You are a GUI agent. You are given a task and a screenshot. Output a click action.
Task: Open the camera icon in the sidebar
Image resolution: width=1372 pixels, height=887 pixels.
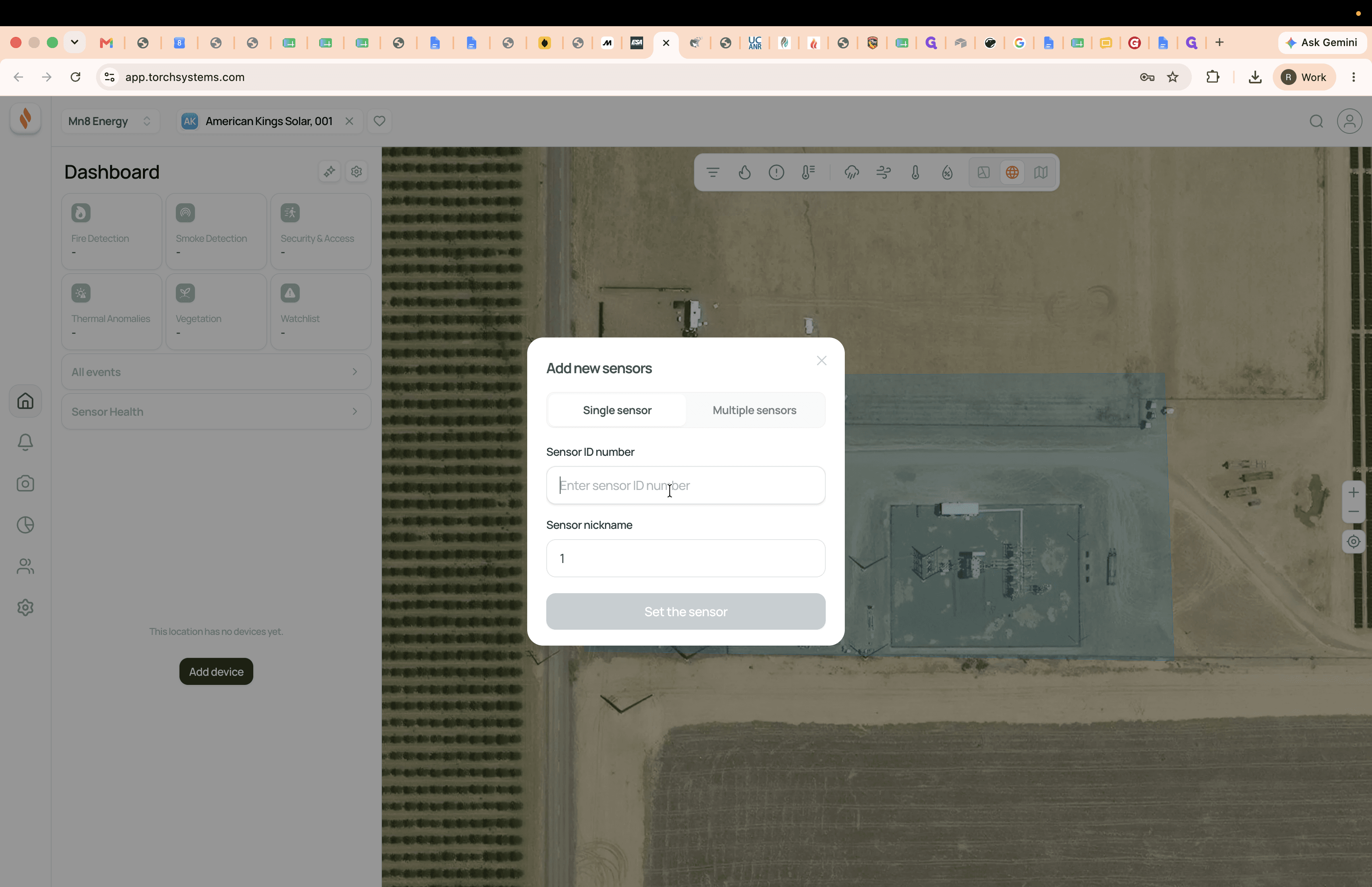coord(25,484)
